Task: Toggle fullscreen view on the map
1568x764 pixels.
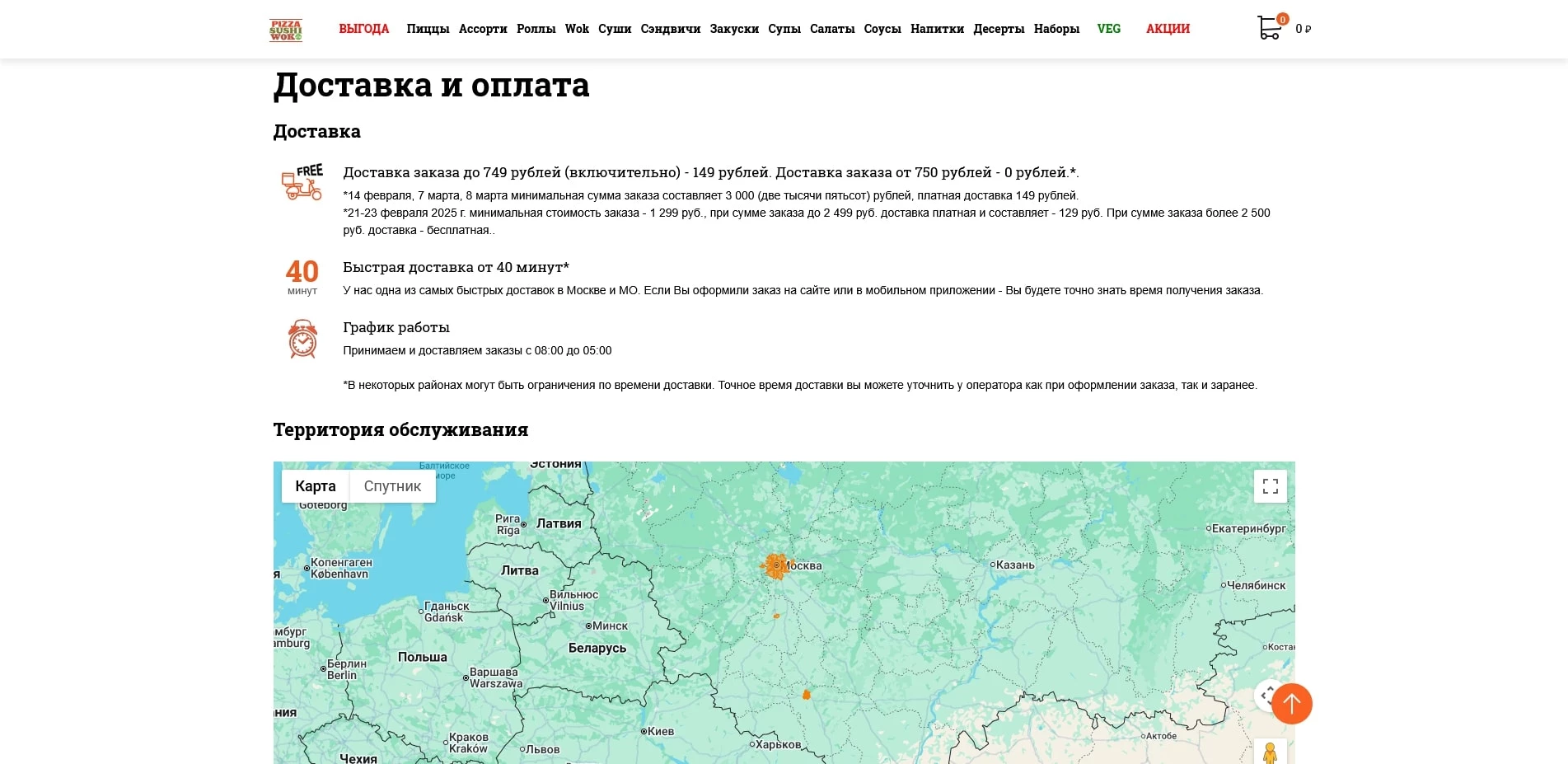Action: (x=1270, y=486)
